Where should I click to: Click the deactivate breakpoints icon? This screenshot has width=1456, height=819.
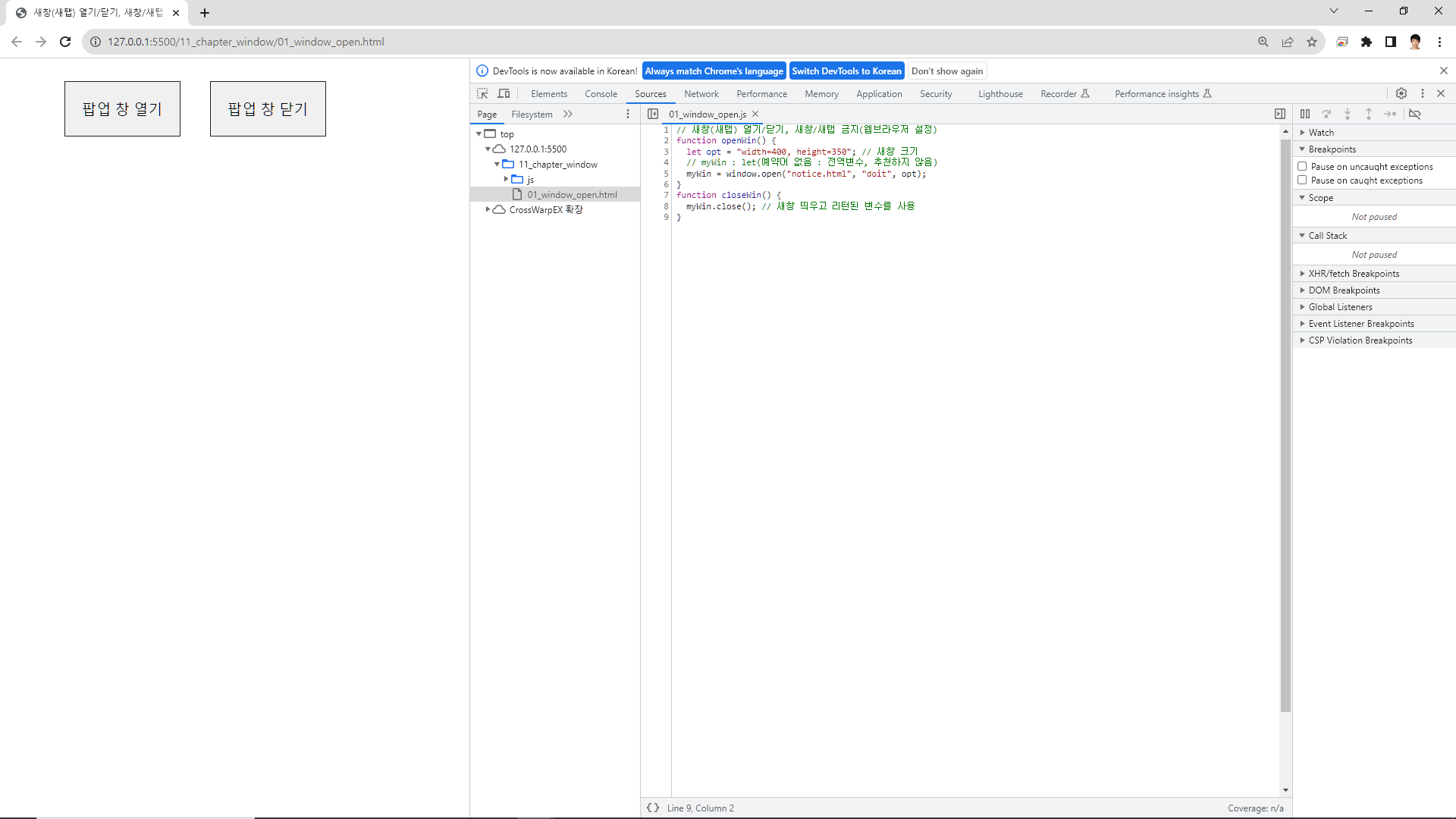click(1415, 114)
